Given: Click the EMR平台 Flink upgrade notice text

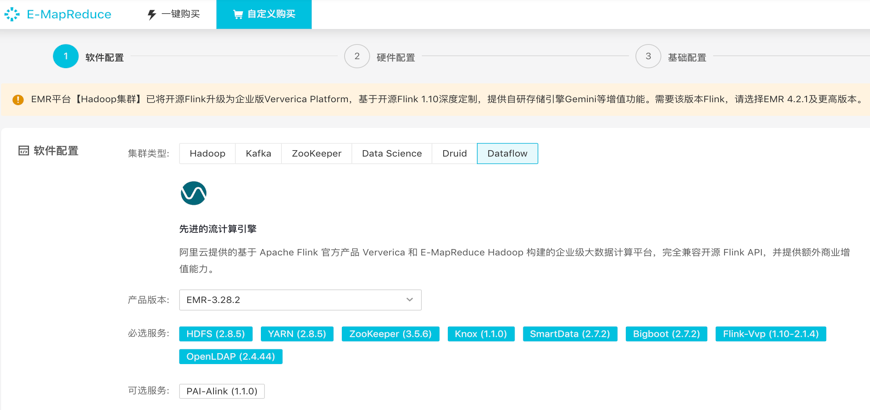Looking at the screenshot, I should [446, 100].
